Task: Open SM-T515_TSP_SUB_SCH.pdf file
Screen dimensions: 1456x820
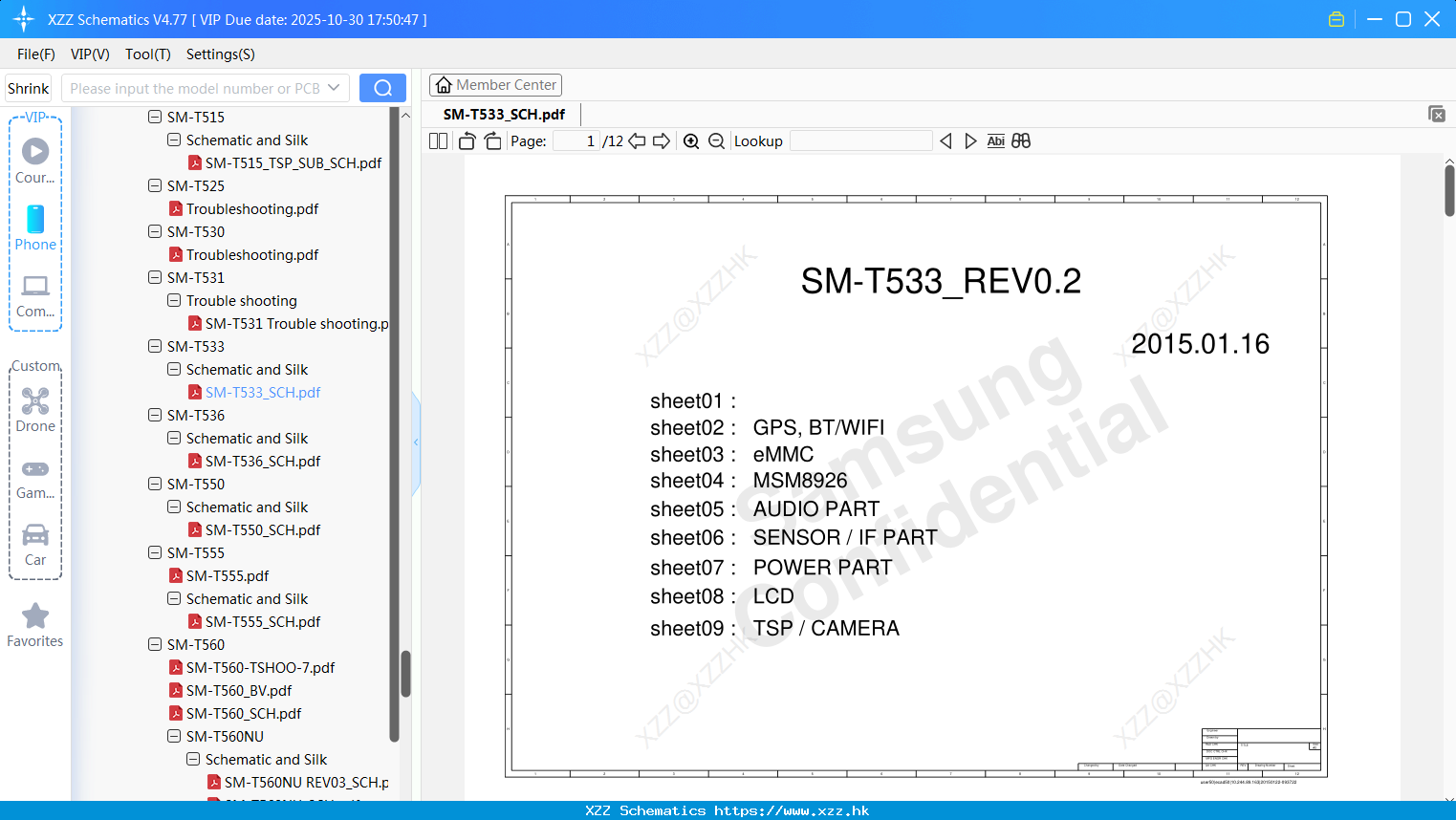Action: [x=293, y=162]
